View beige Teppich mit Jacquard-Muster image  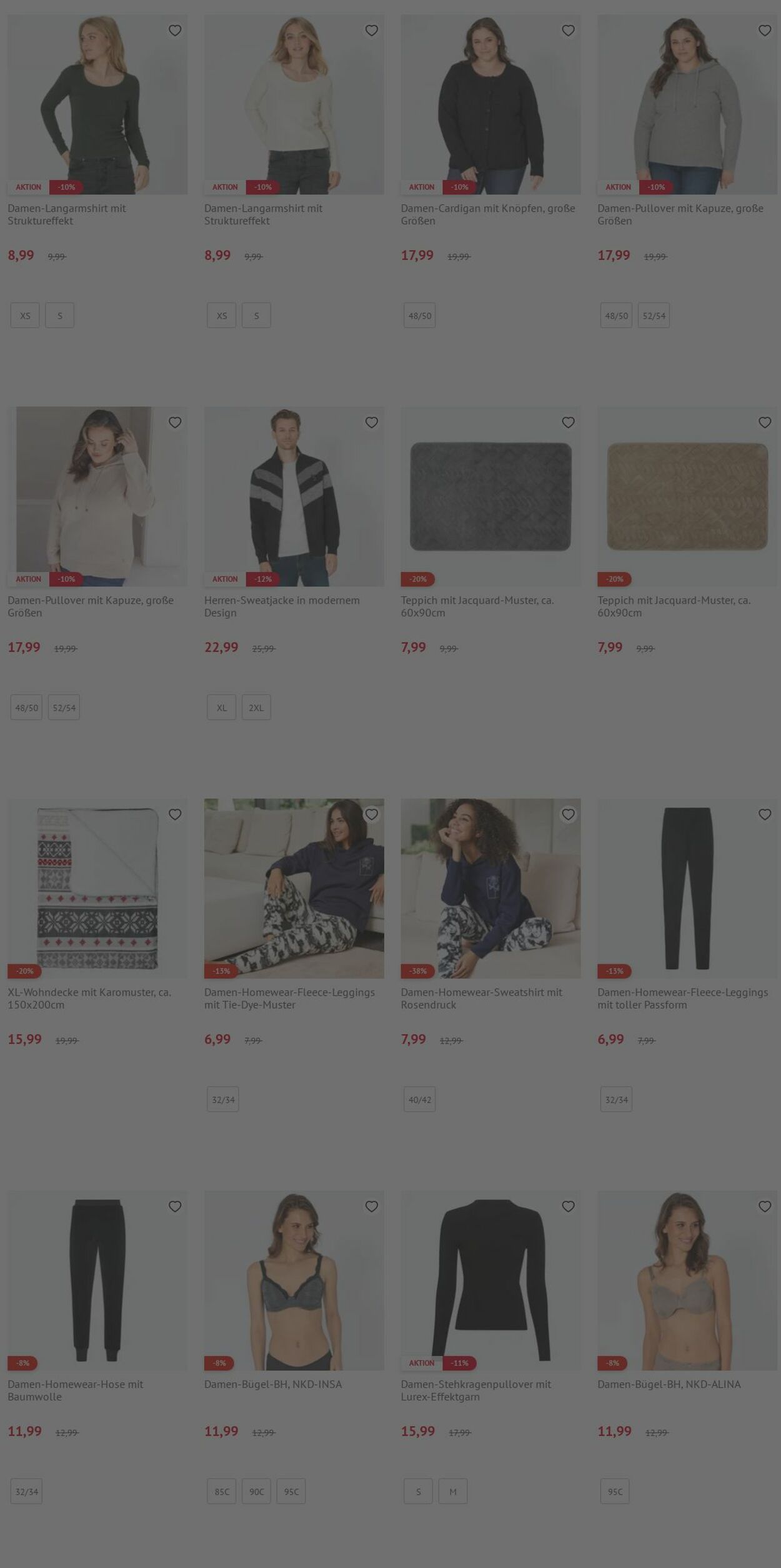(x=687, y=497)
